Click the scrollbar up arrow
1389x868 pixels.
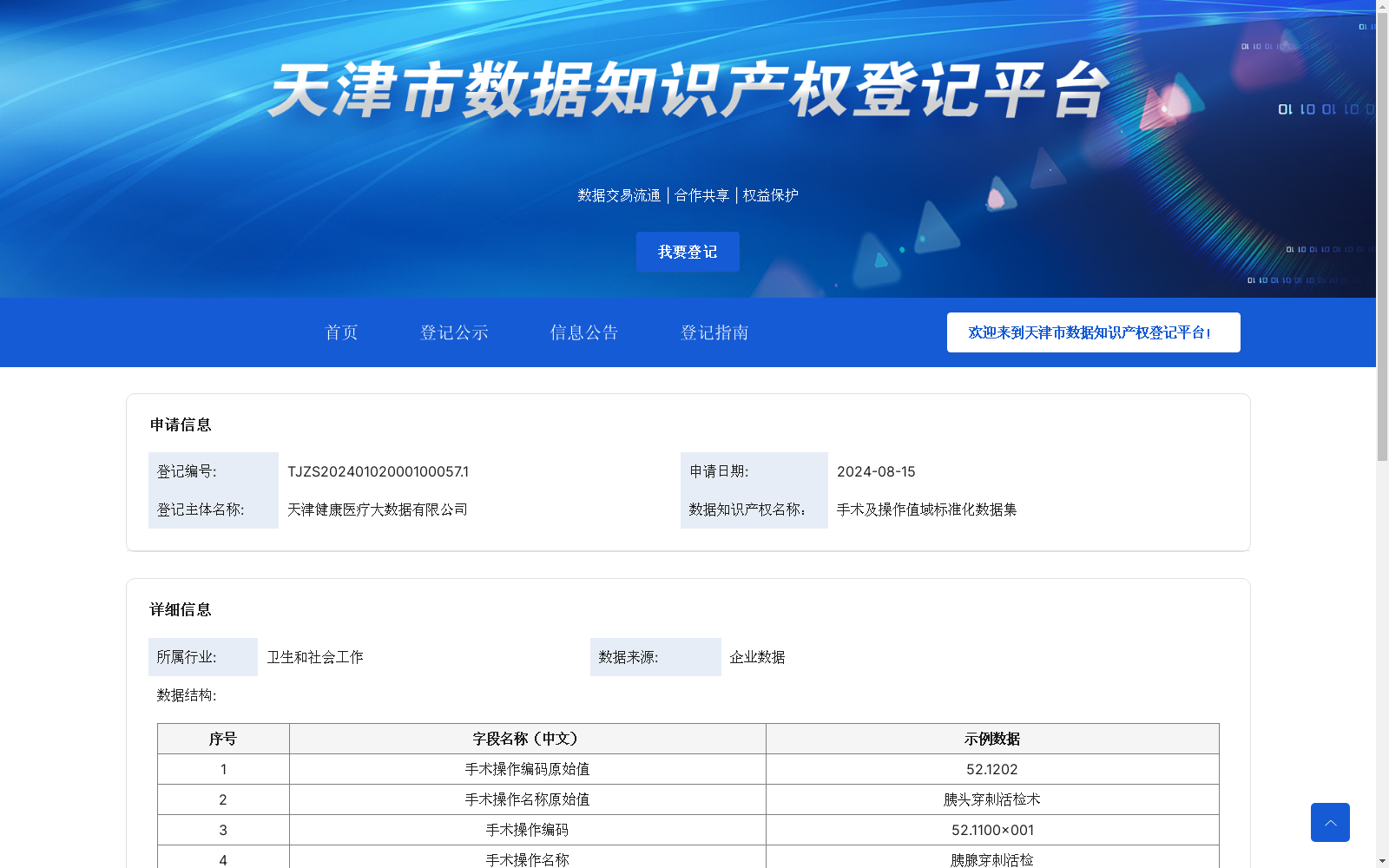(x=1382, y=6)
